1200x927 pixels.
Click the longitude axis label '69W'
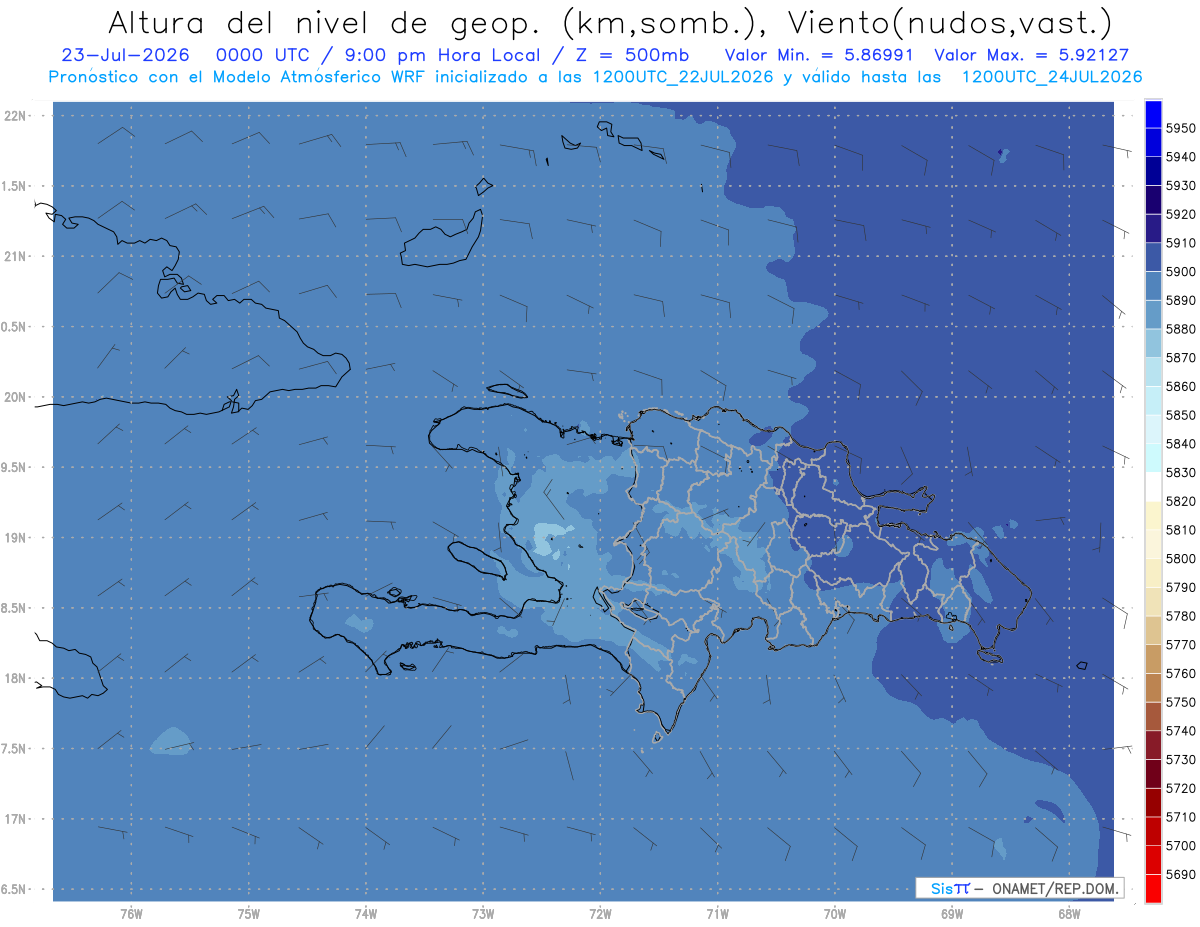[952, 914]
